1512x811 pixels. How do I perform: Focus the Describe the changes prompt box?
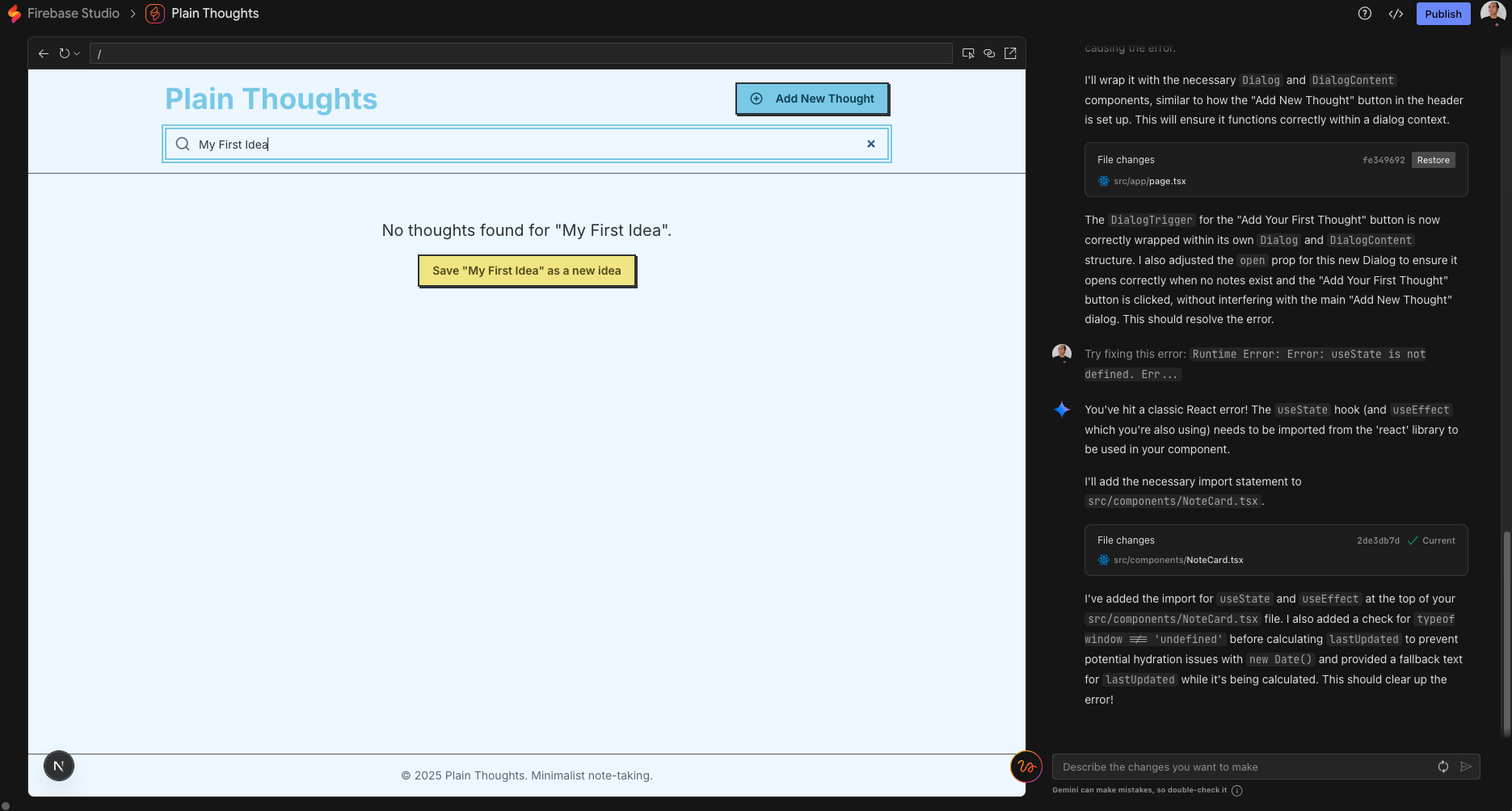1245,767
